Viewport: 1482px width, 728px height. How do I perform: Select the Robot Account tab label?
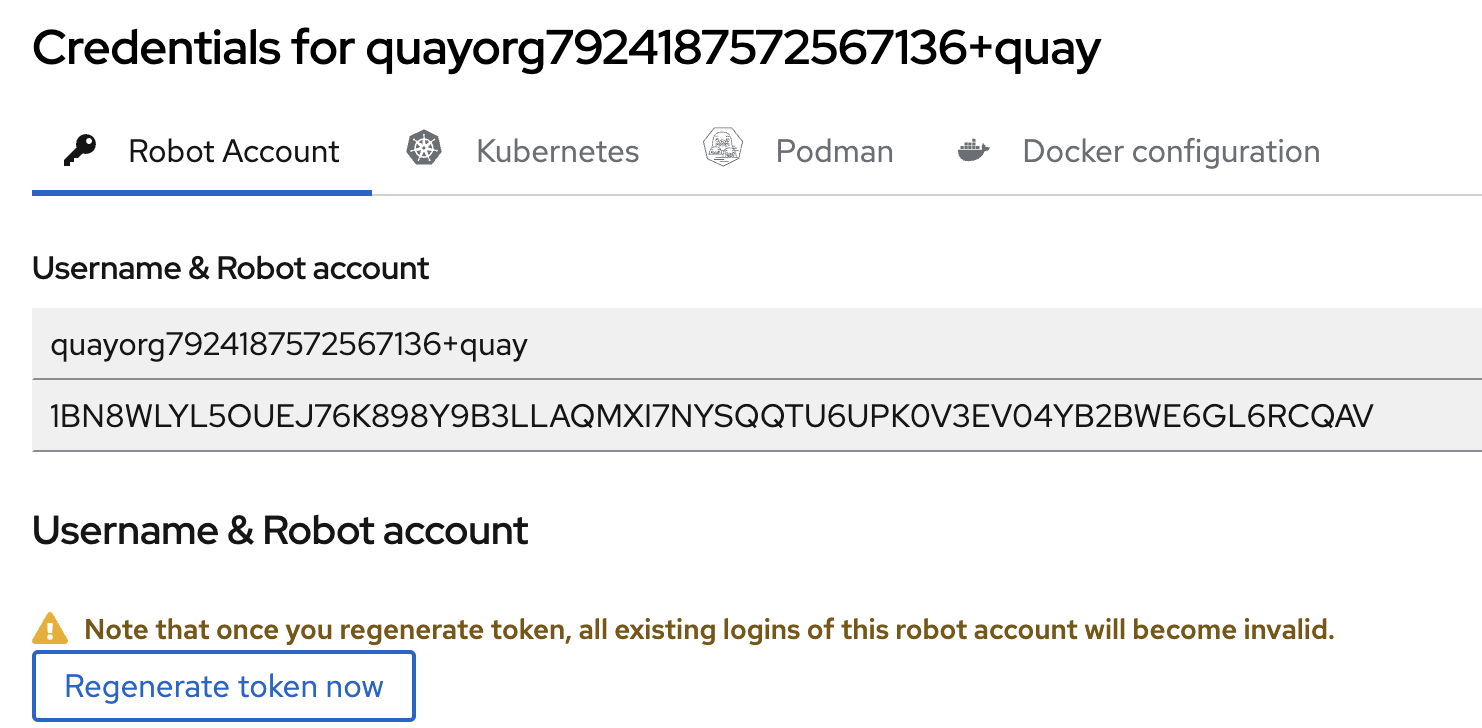pyautogui.click(x=234, y=152)
